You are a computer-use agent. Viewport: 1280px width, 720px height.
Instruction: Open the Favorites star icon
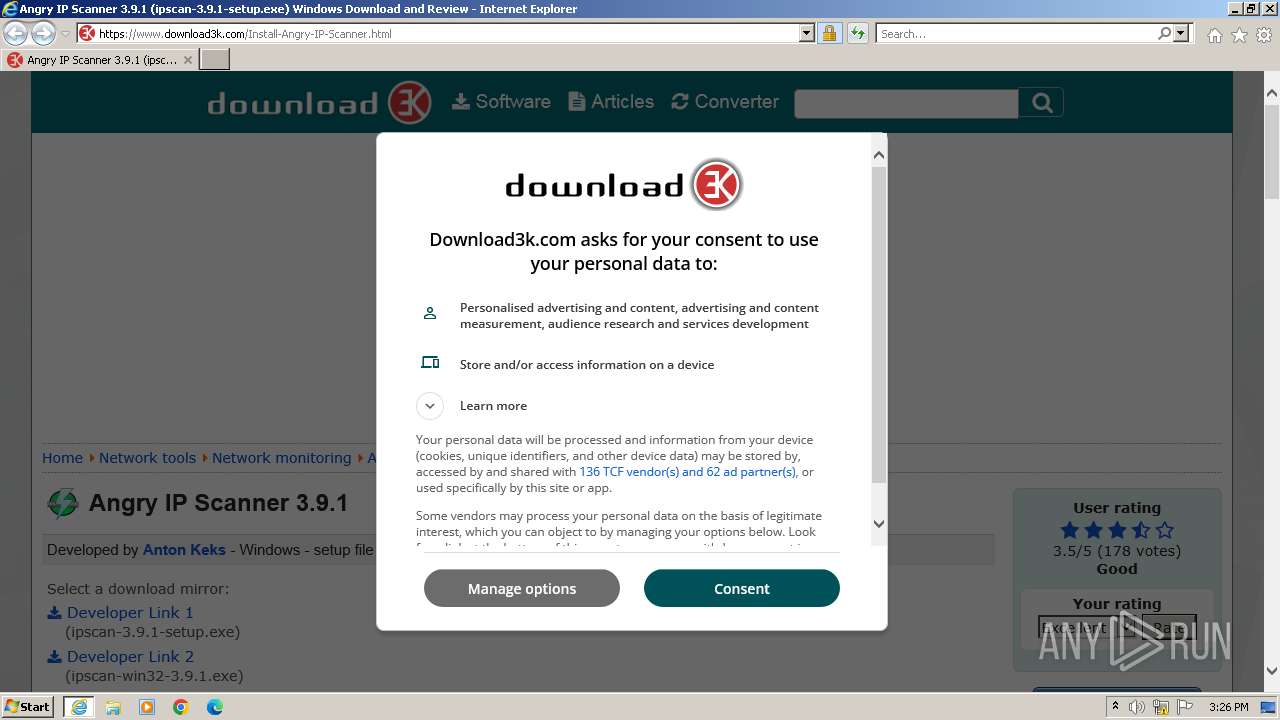[x=1239, y=35]
